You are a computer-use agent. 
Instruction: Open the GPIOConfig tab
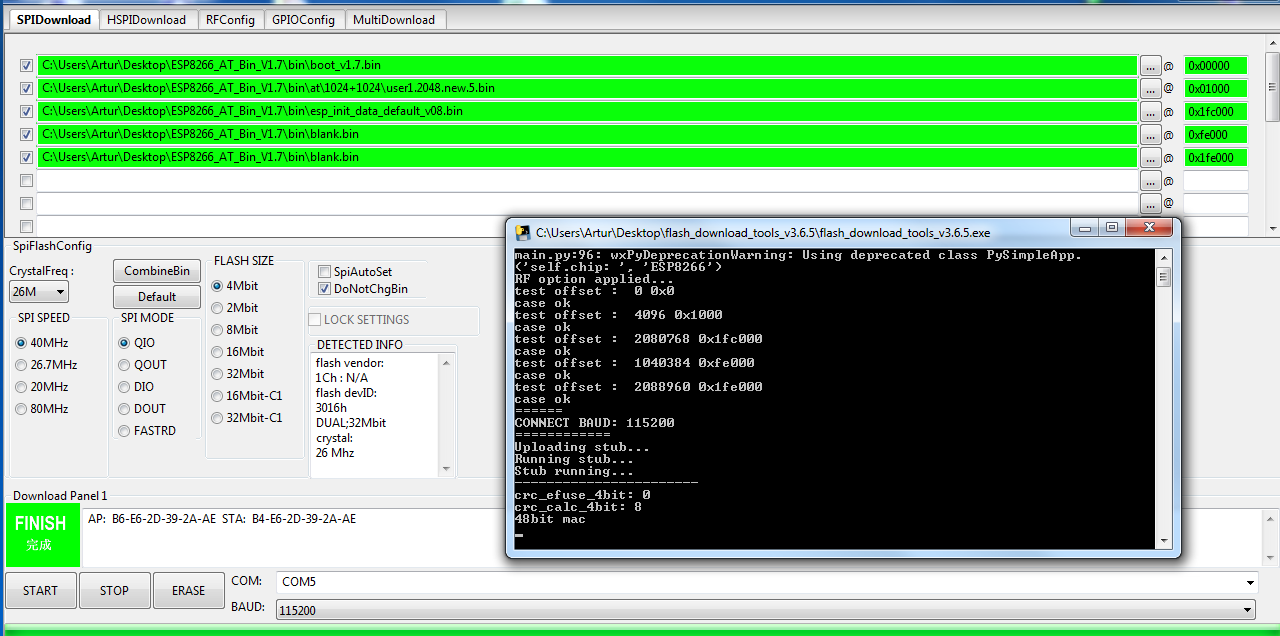click(304, 19)
